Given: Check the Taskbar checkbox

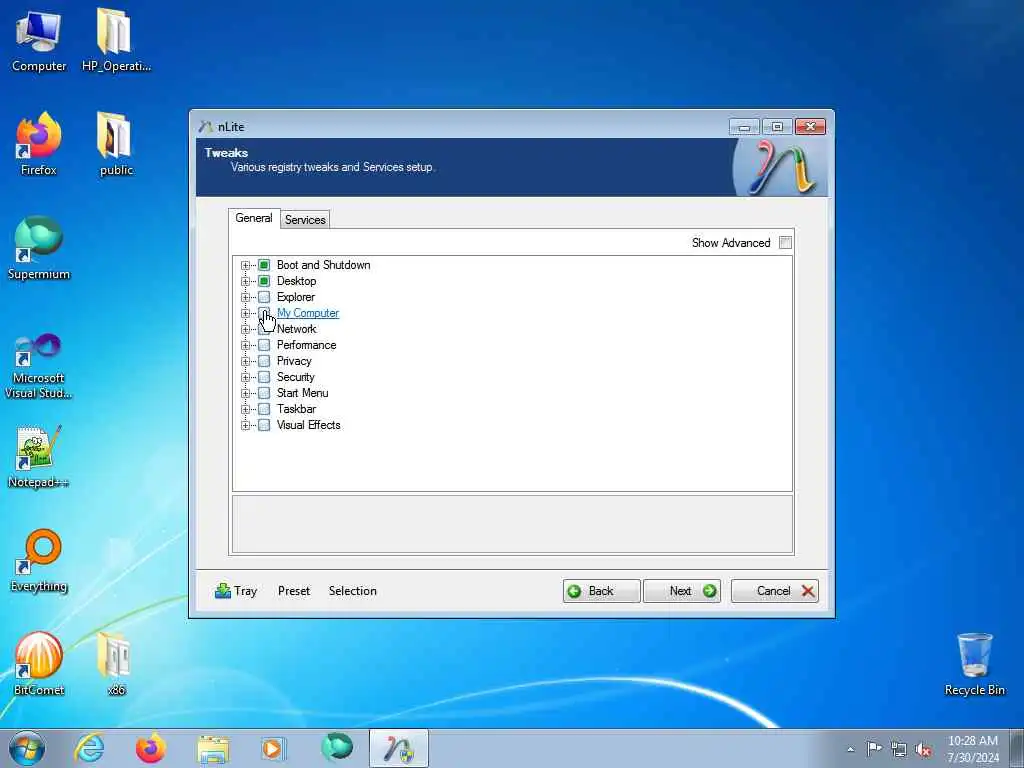Looking at the screenshot, I should (264, 409).
